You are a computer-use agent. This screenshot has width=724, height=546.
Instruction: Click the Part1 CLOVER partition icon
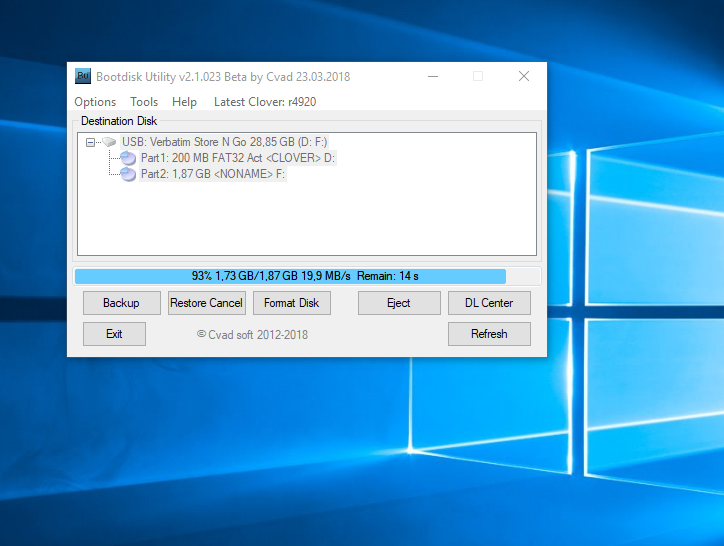point(128,158)
